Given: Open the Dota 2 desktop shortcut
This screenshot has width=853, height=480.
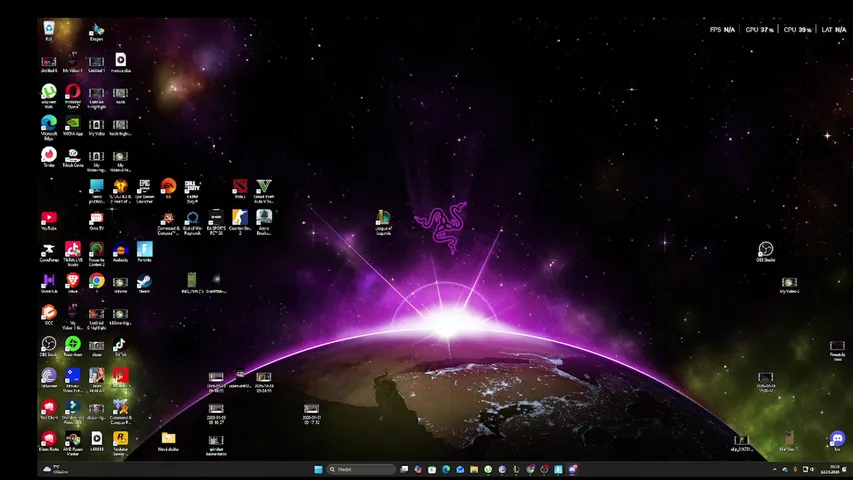Looking at the screenshot, I should [240, 188].
